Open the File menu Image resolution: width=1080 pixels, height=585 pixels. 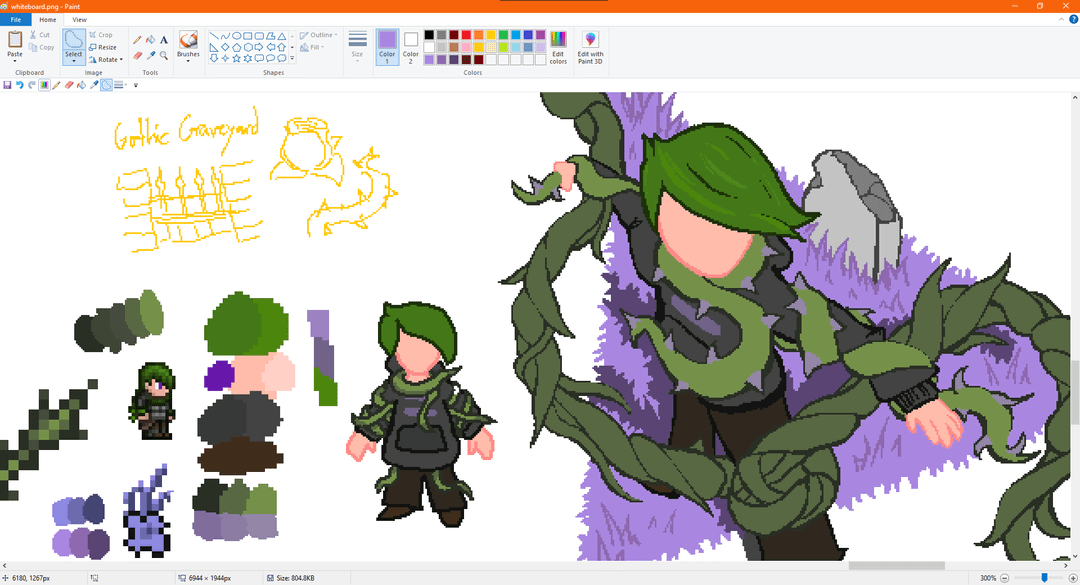15,19
